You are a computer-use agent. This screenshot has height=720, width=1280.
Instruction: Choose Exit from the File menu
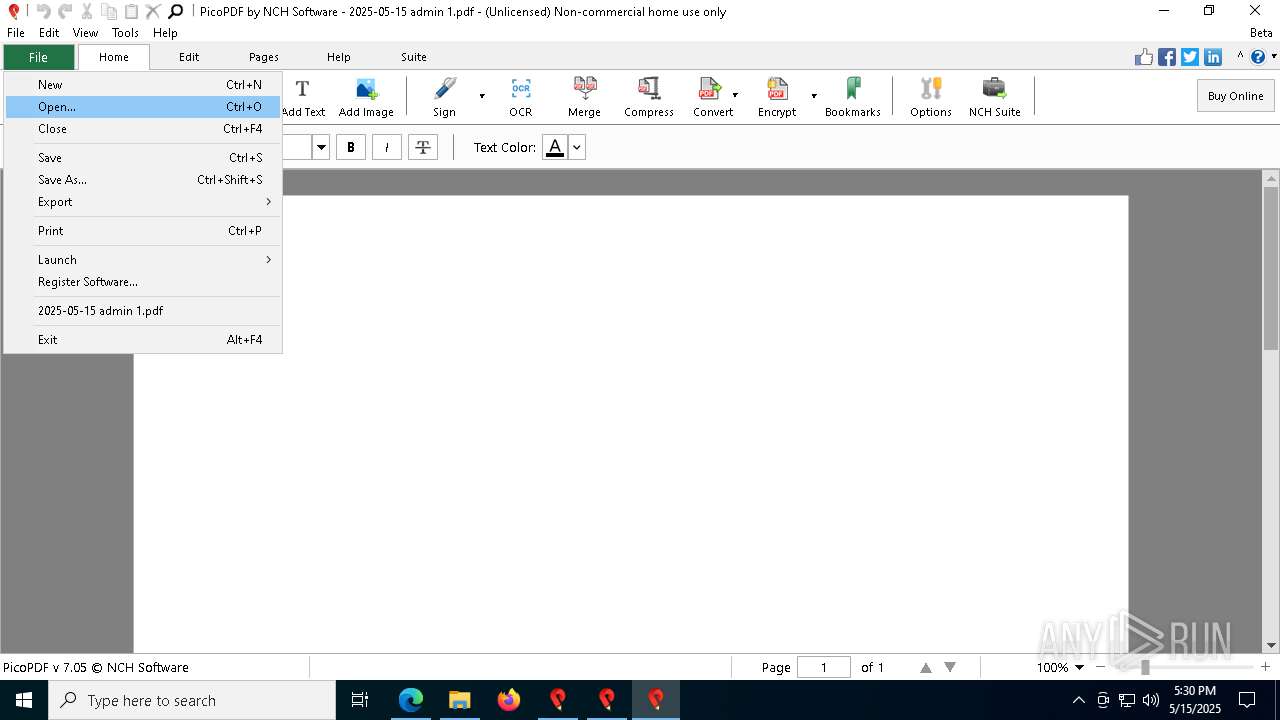pos(143,340)
